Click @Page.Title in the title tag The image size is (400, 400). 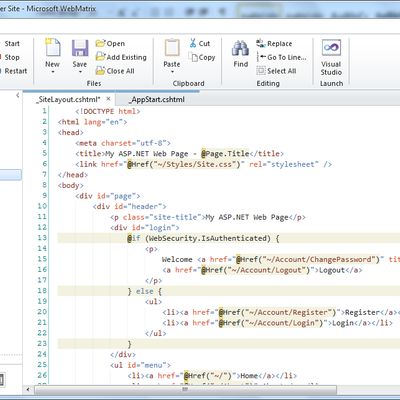[x=225, y=154]
